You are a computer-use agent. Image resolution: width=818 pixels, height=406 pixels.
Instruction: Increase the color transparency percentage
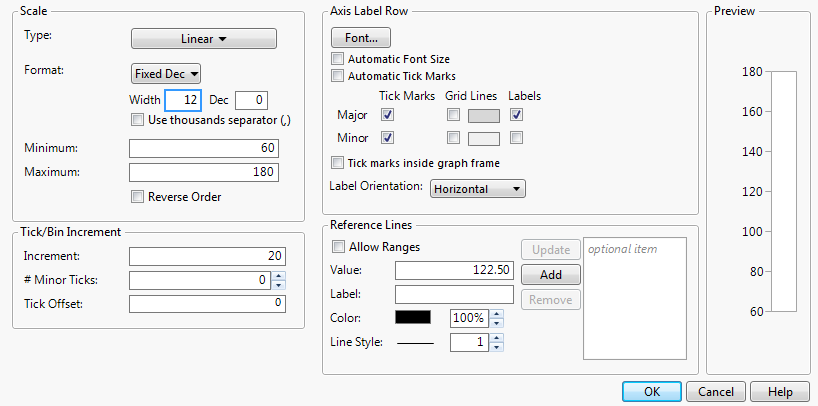coord(497,313)
